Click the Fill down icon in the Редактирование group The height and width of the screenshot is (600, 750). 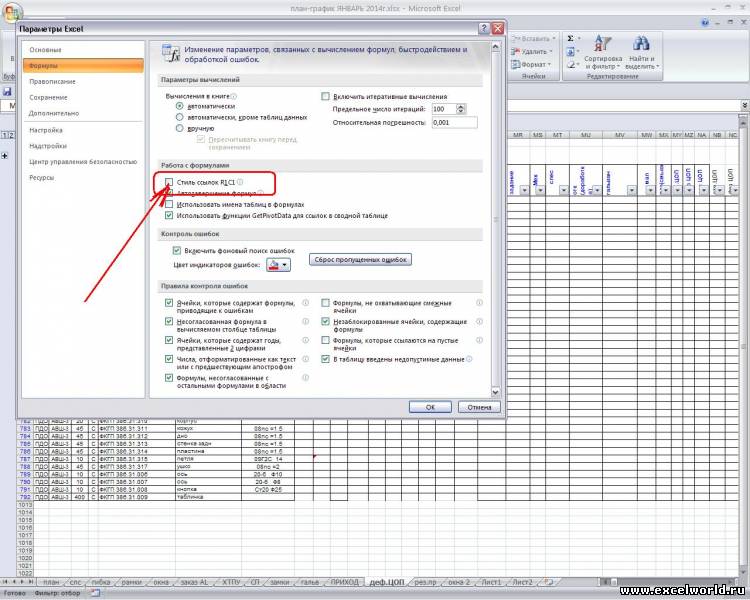(570, 52)
